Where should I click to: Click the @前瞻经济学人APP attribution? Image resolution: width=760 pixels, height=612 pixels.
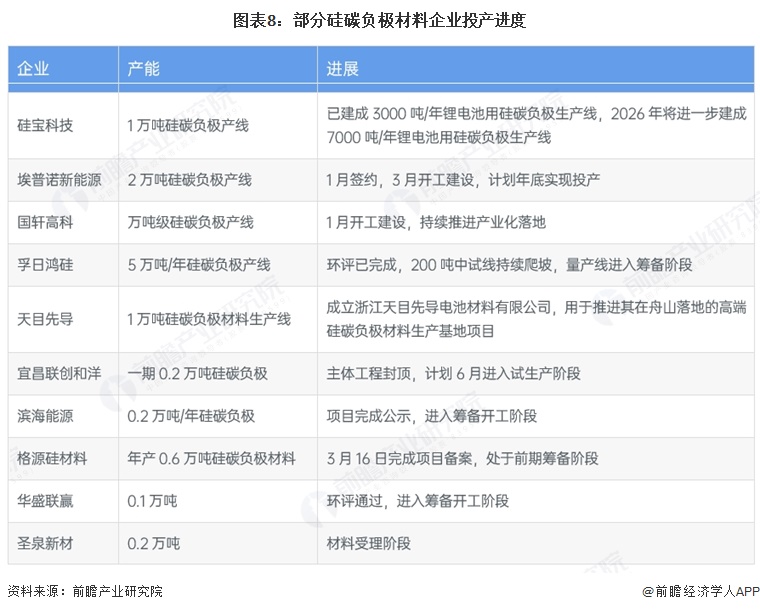point(700,591)
